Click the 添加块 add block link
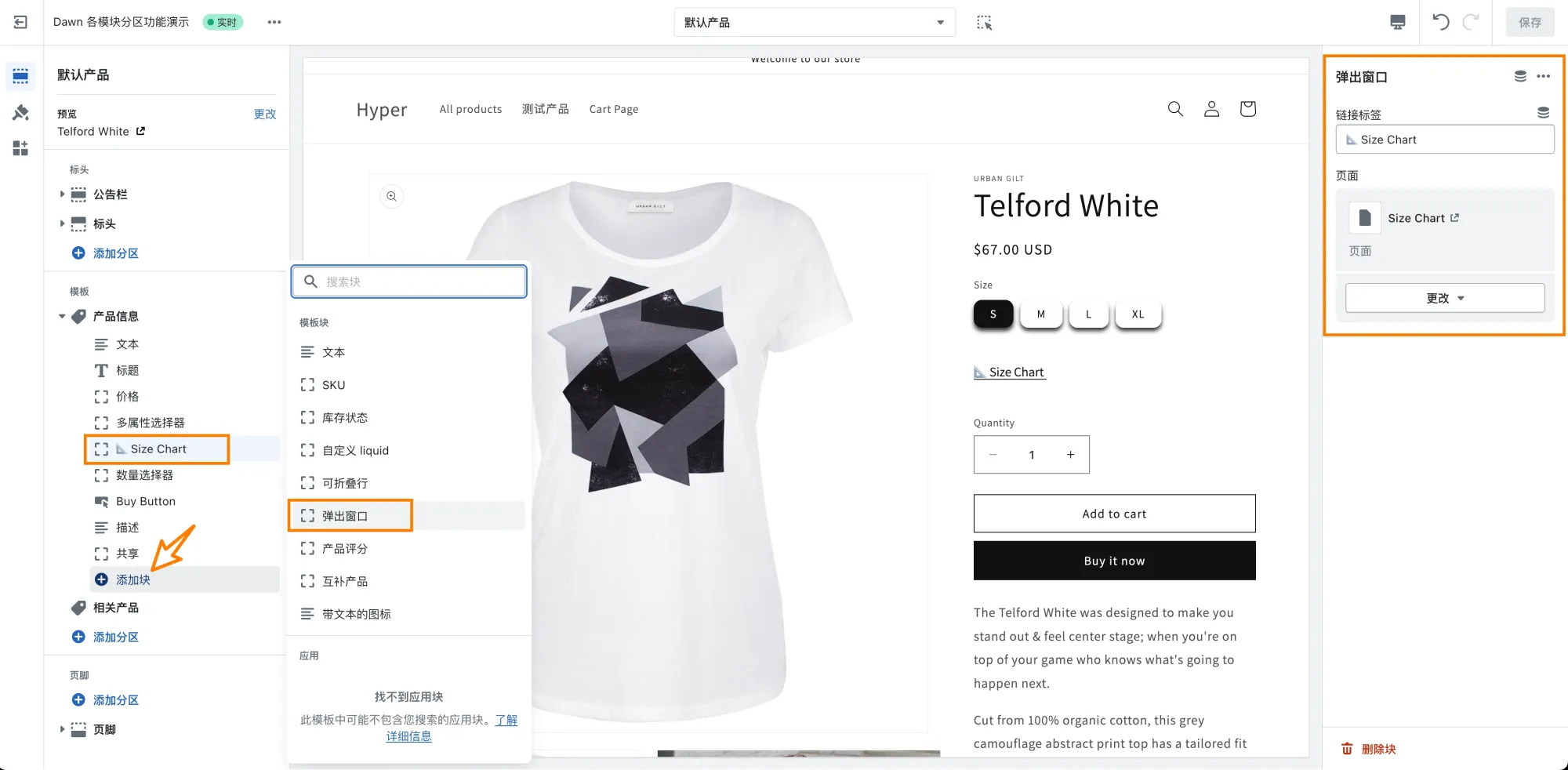The width and height of the screenshot is (1568, 770). pos(132,579)
